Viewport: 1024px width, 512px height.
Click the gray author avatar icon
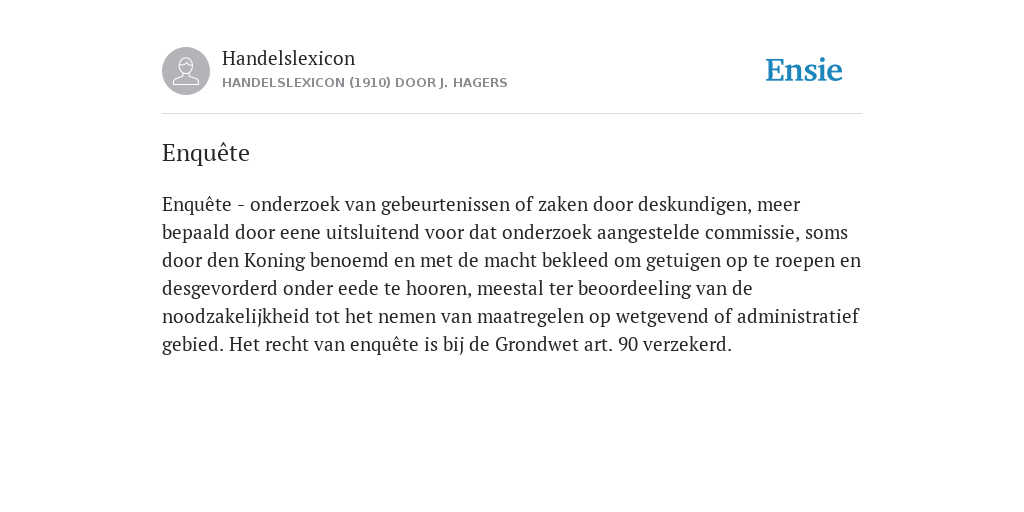(x=186, y=71)
